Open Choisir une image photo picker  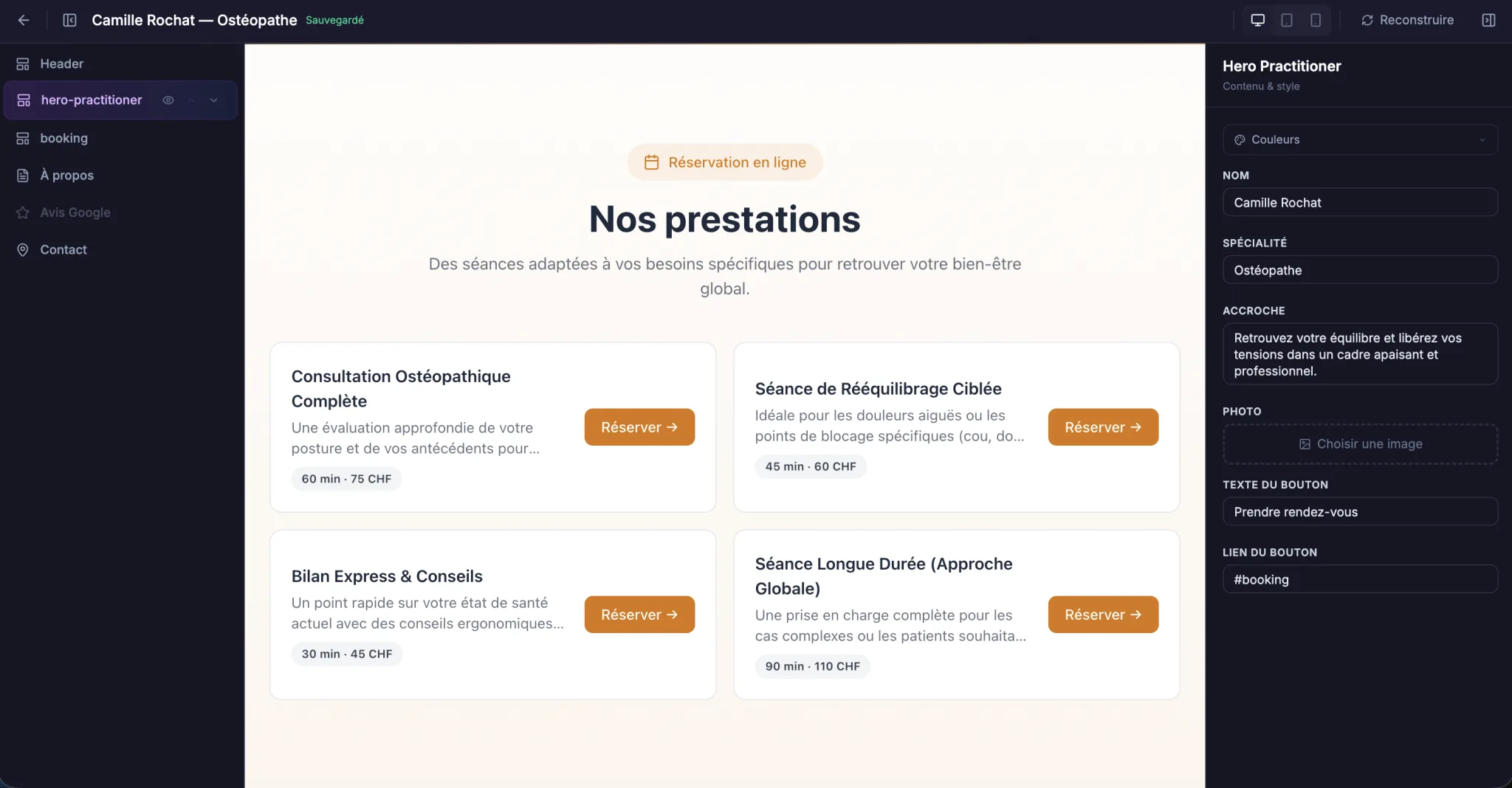coord(1360,444)
